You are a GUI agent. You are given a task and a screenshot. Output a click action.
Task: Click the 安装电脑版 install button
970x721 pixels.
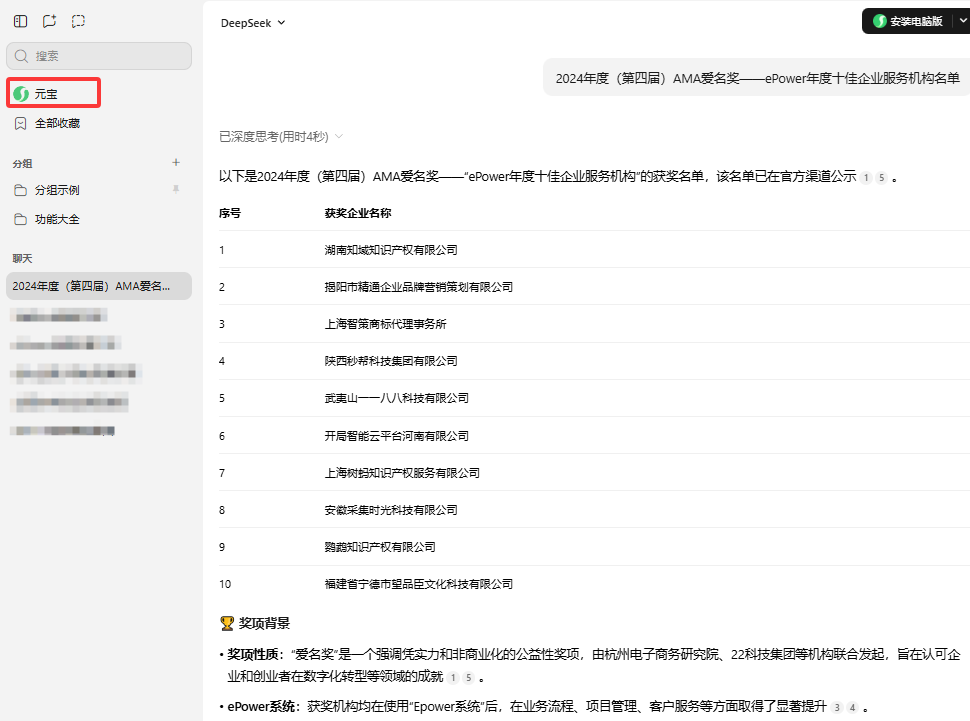click(x=908, y=21)
